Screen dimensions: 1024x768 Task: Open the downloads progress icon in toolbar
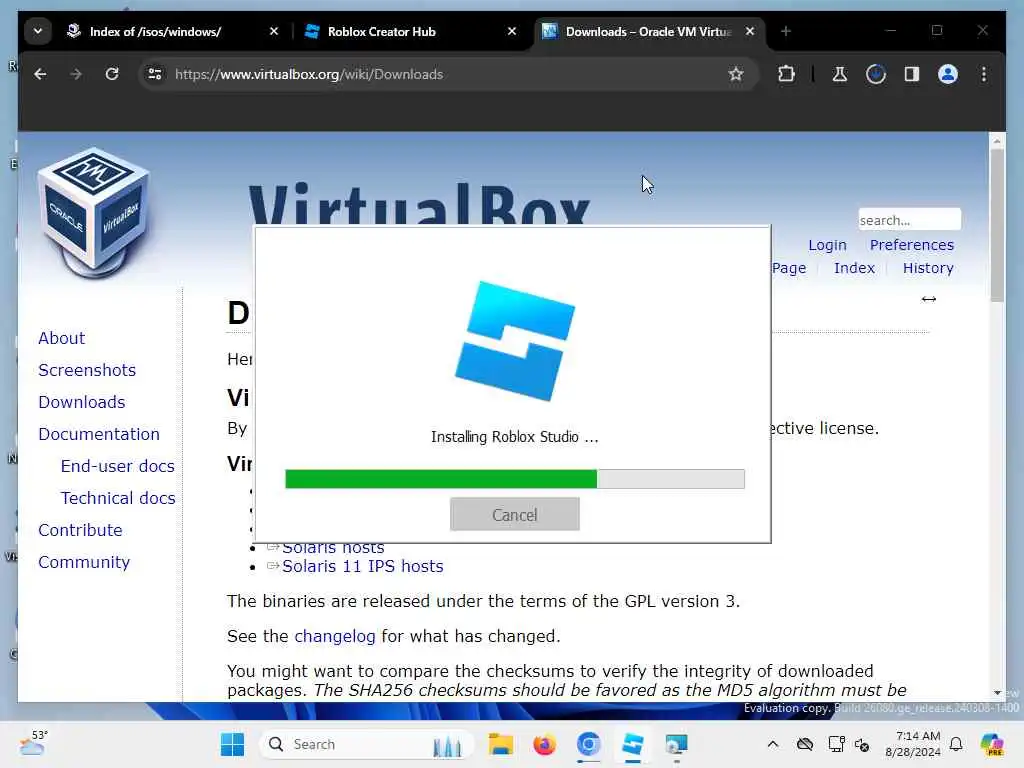click(876, 74)
